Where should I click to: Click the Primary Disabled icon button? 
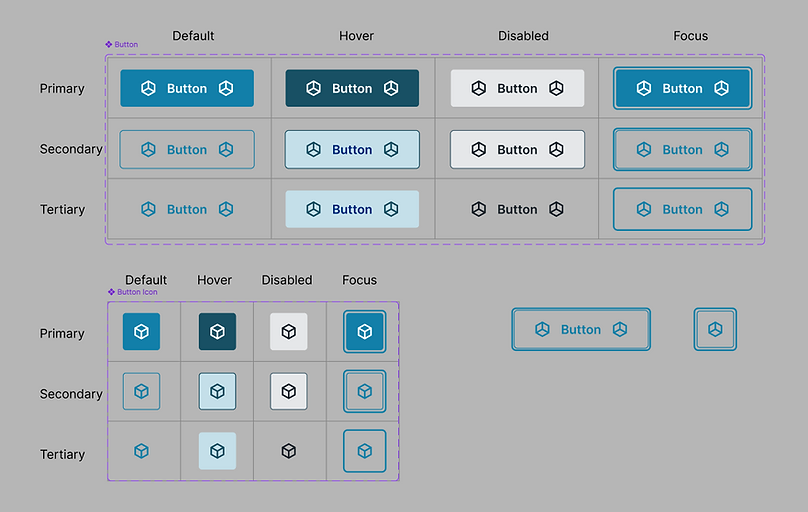(x=289, y=331)
